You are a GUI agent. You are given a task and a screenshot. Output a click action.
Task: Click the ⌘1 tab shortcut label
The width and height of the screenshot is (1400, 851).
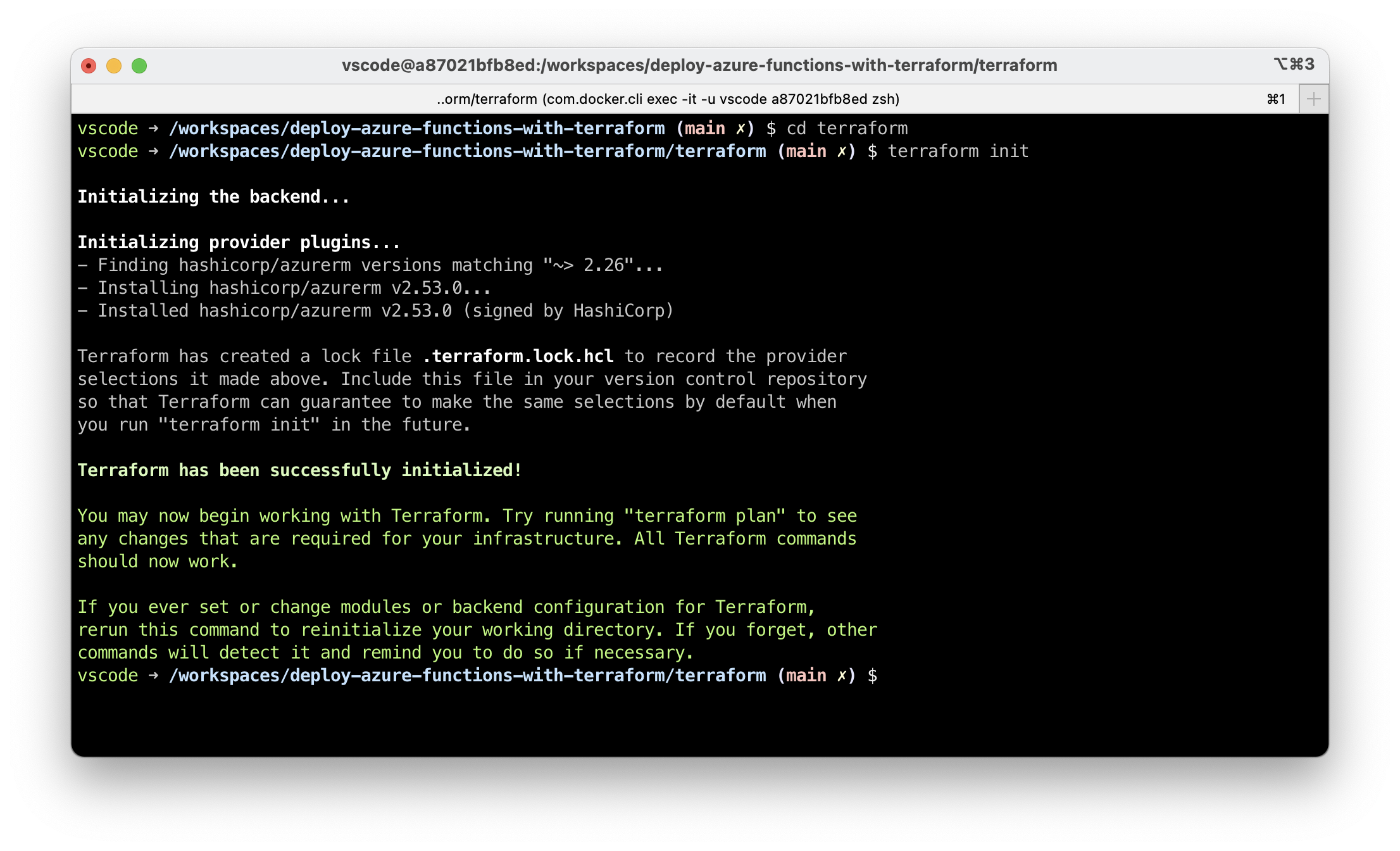(x=1276, y=99)
